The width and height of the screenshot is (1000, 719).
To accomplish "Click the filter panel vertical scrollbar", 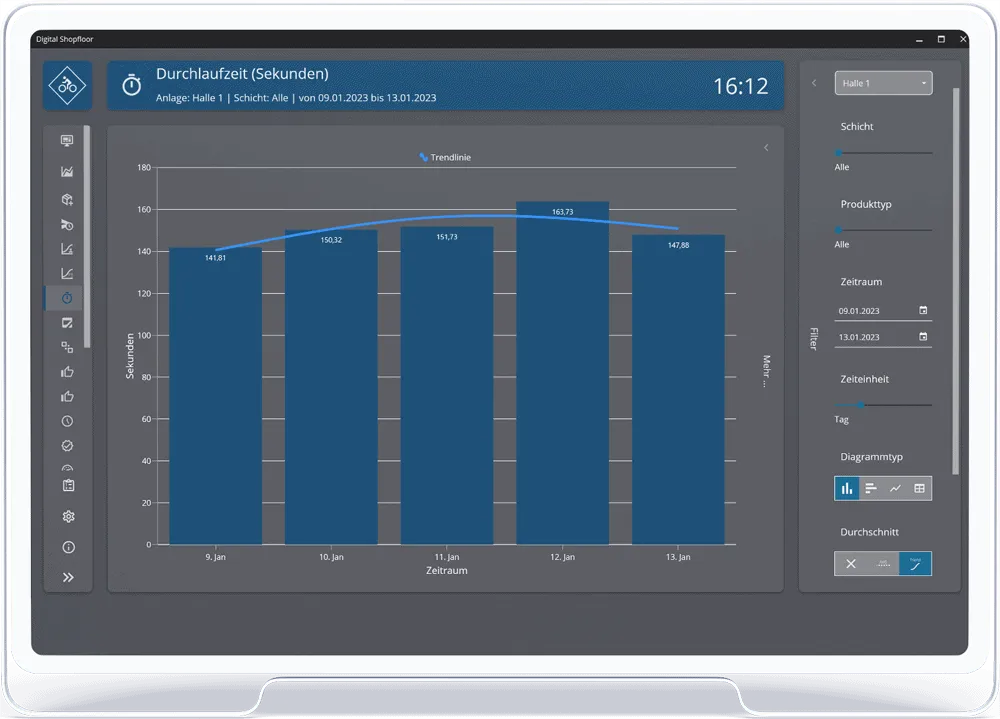I will point(955,281).
